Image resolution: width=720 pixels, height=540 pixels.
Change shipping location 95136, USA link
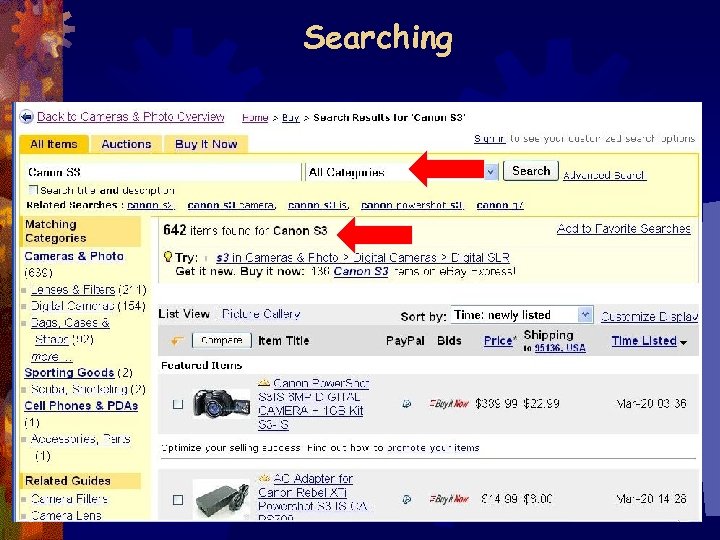coord(560,348)
